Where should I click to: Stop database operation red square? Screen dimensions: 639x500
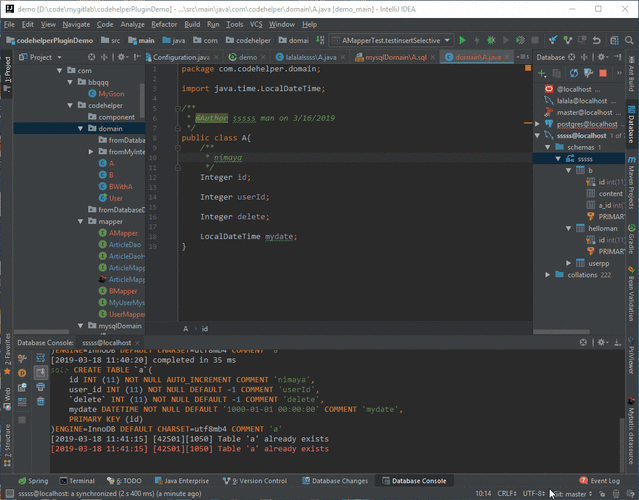pos(603,74)
